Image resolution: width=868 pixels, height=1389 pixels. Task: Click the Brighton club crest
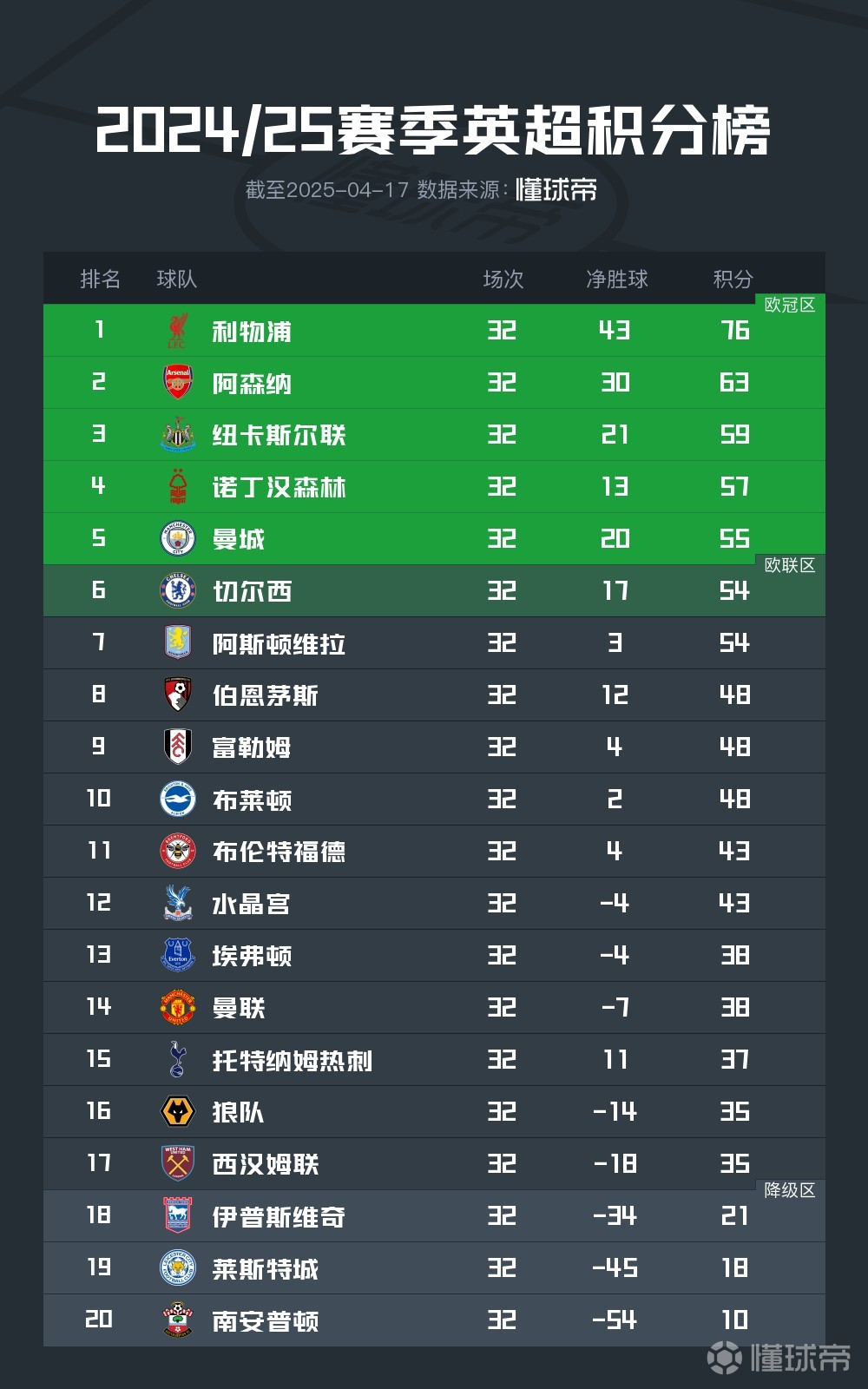[x=178, y=799]
